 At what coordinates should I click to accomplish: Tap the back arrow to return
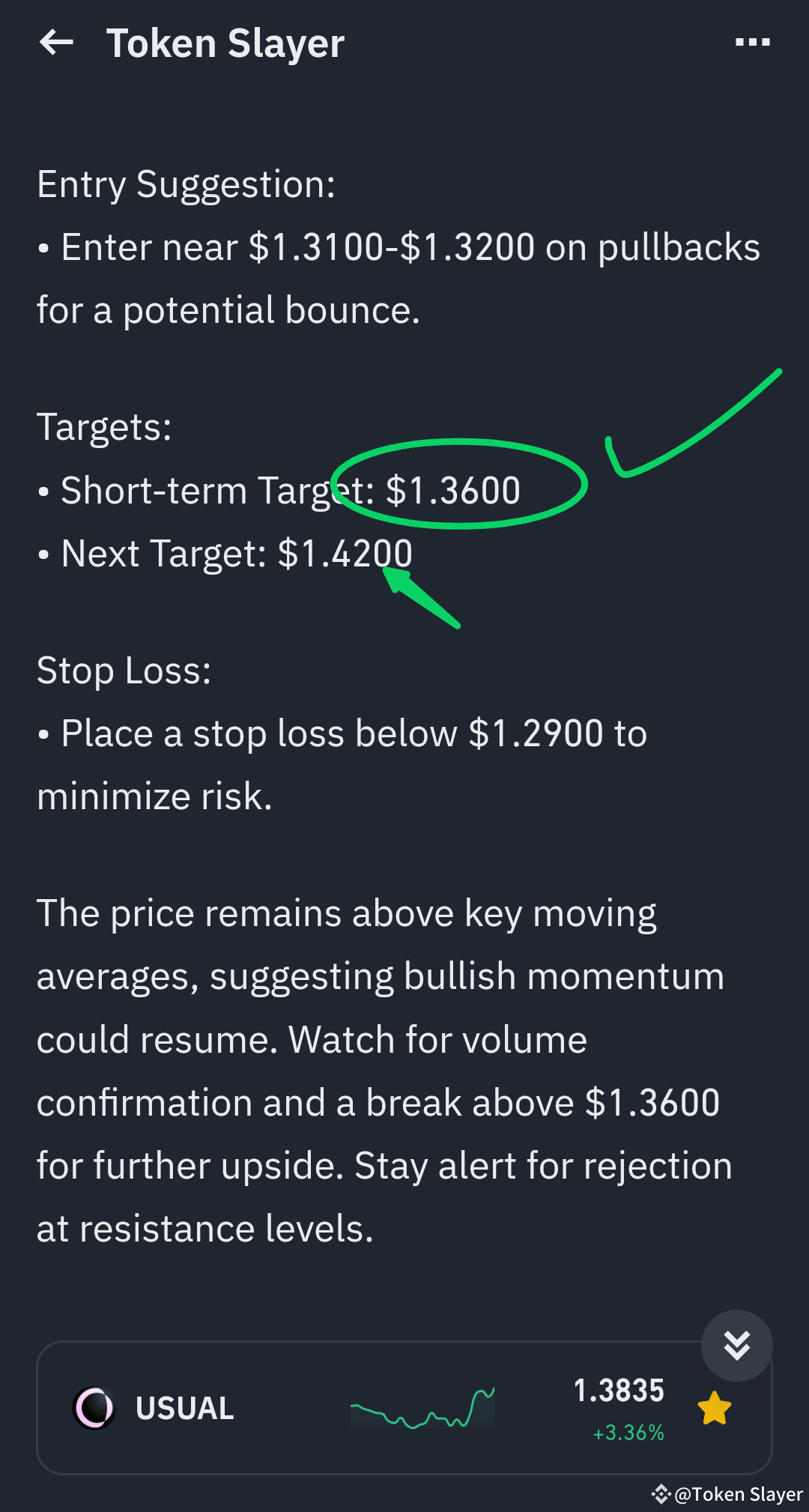point(56,43)
